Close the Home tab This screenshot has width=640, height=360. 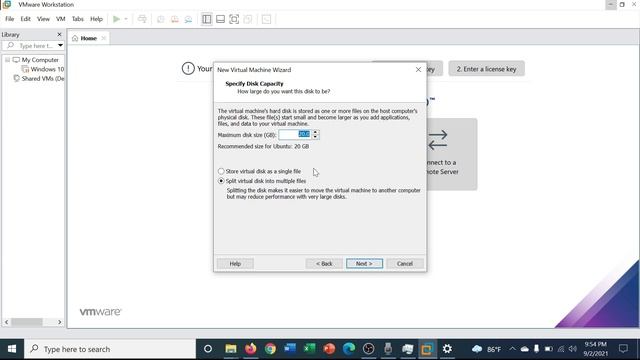click(x=104, y=38)
